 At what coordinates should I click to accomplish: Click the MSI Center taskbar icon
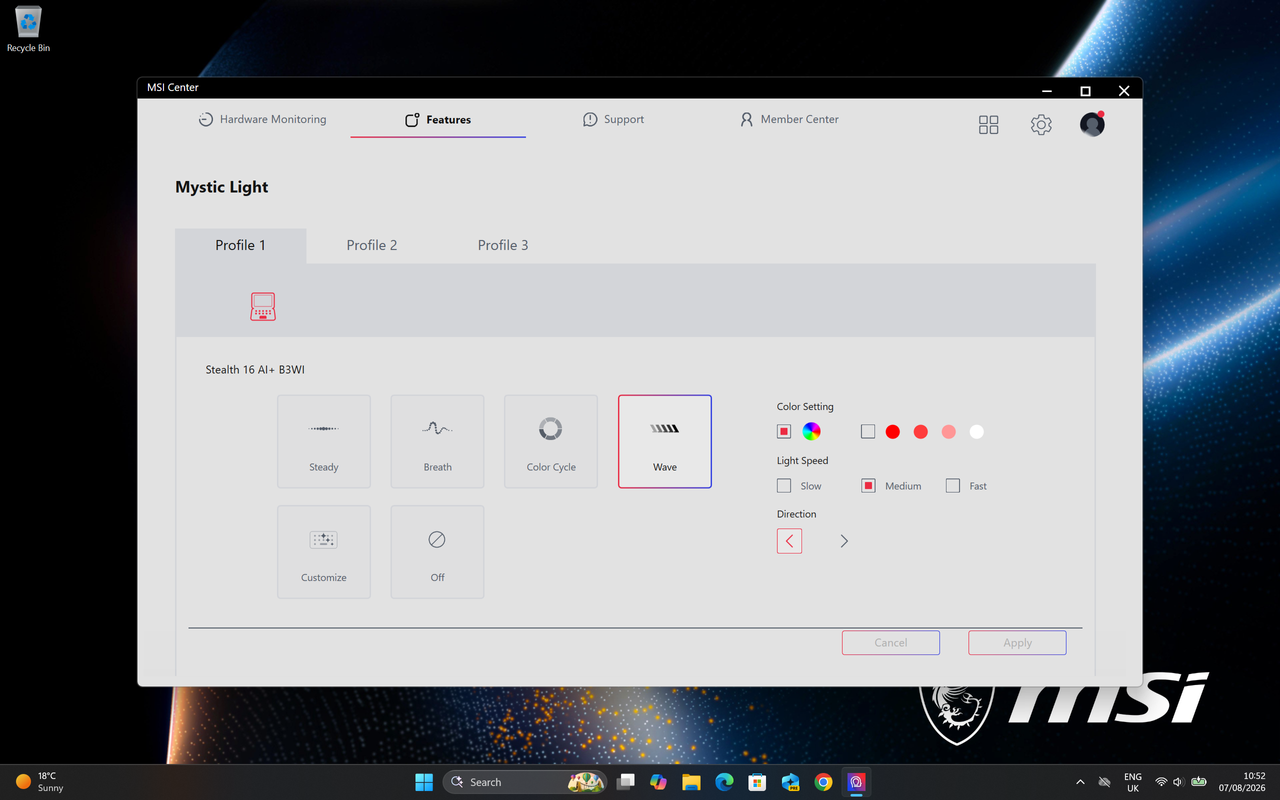[x=856, y=782]
